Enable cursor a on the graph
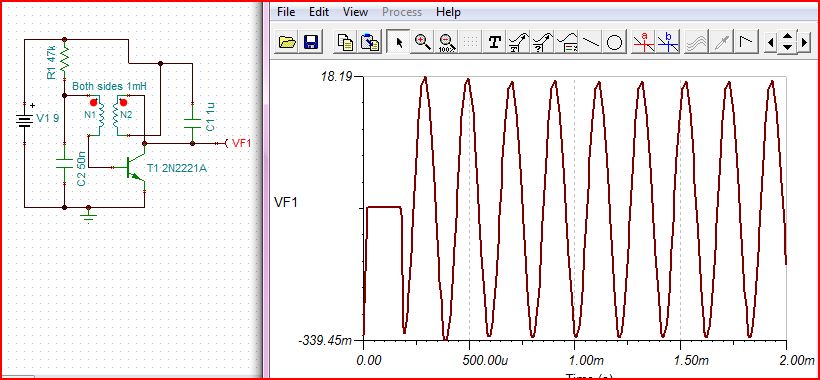Viewport: 820px width, 380px height. 644,42
